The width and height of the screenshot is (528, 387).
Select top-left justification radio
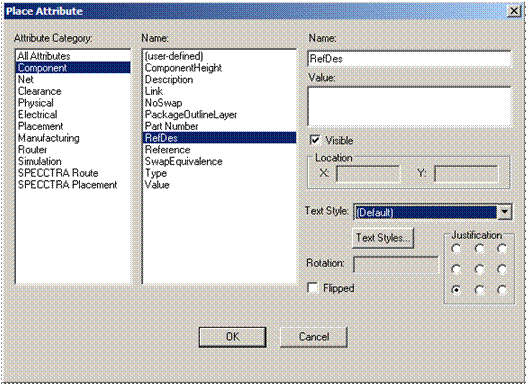[456, 249]
